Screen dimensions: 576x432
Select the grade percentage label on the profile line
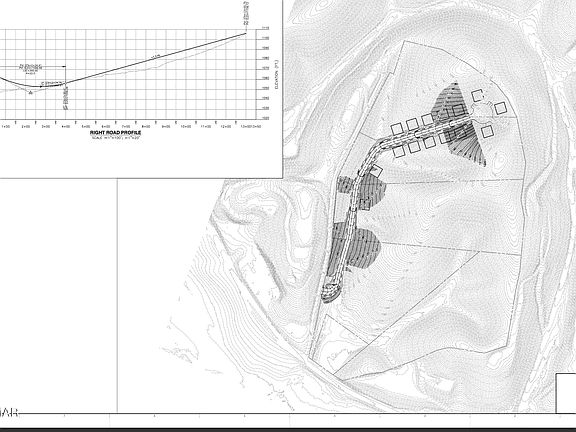click(157, 56)
